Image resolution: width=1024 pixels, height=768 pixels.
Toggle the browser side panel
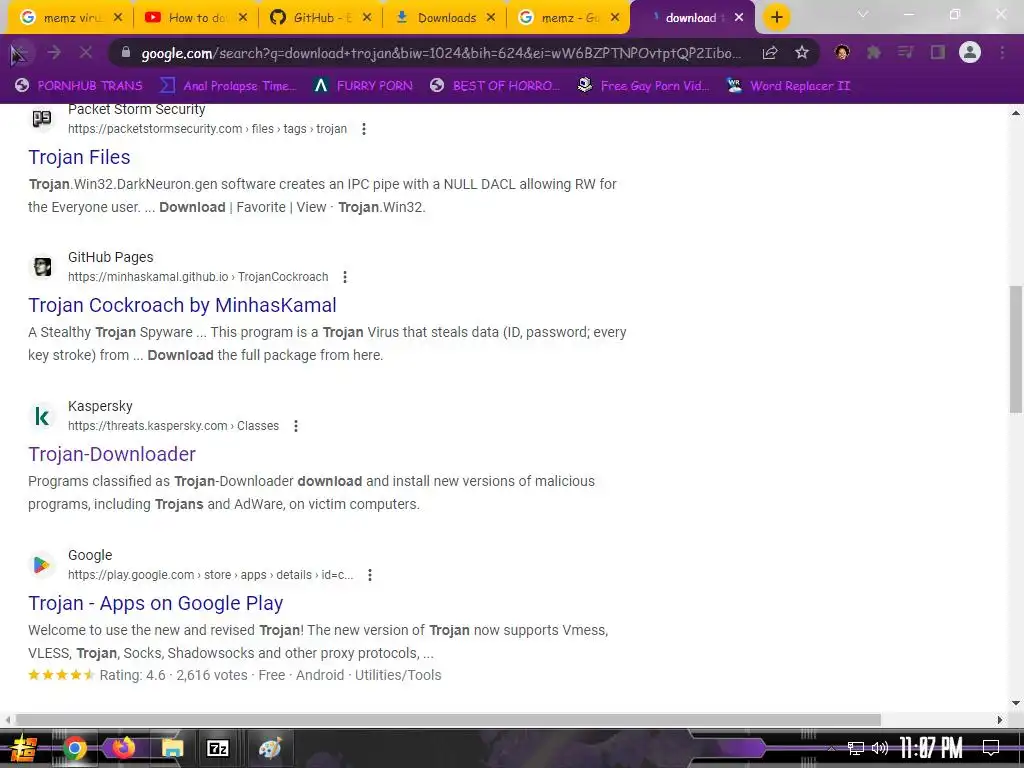point(938,52)
